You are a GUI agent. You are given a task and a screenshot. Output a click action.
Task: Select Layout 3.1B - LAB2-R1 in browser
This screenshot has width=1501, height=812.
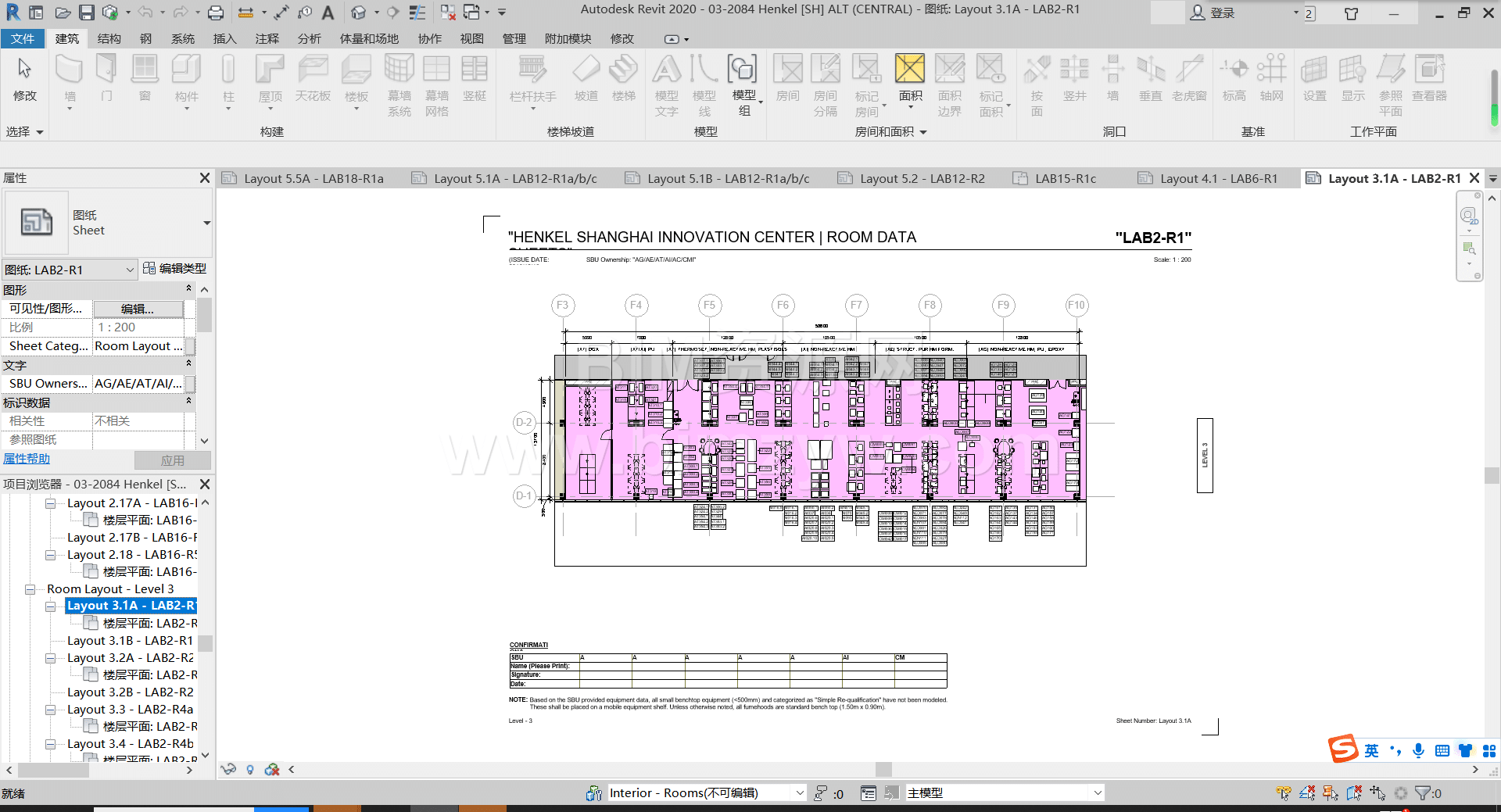coord(130,641)
